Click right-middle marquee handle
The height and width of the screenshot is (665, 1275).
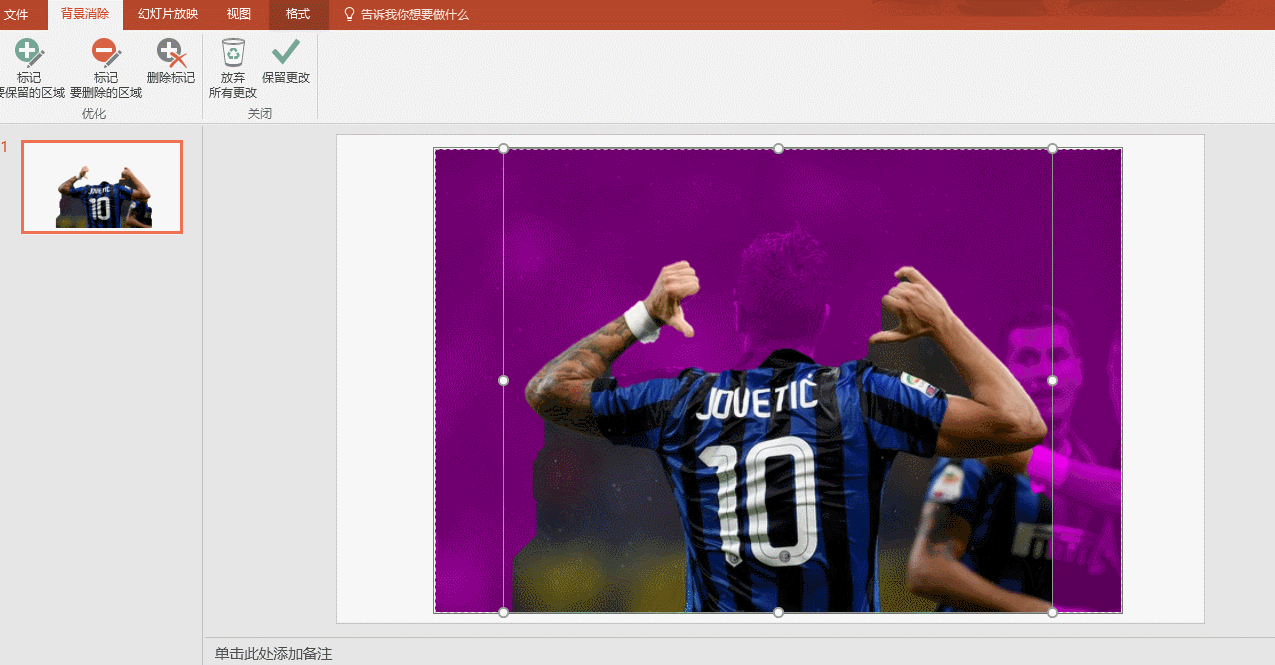1052,380
